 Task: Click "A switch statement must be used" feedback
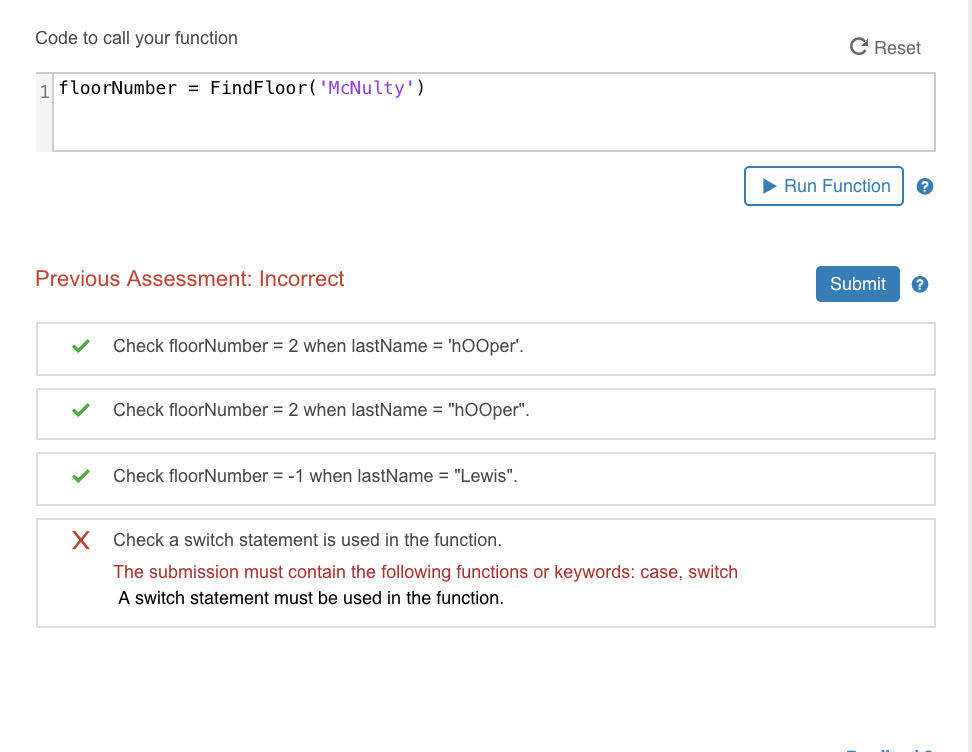click(x=311, y=598)
